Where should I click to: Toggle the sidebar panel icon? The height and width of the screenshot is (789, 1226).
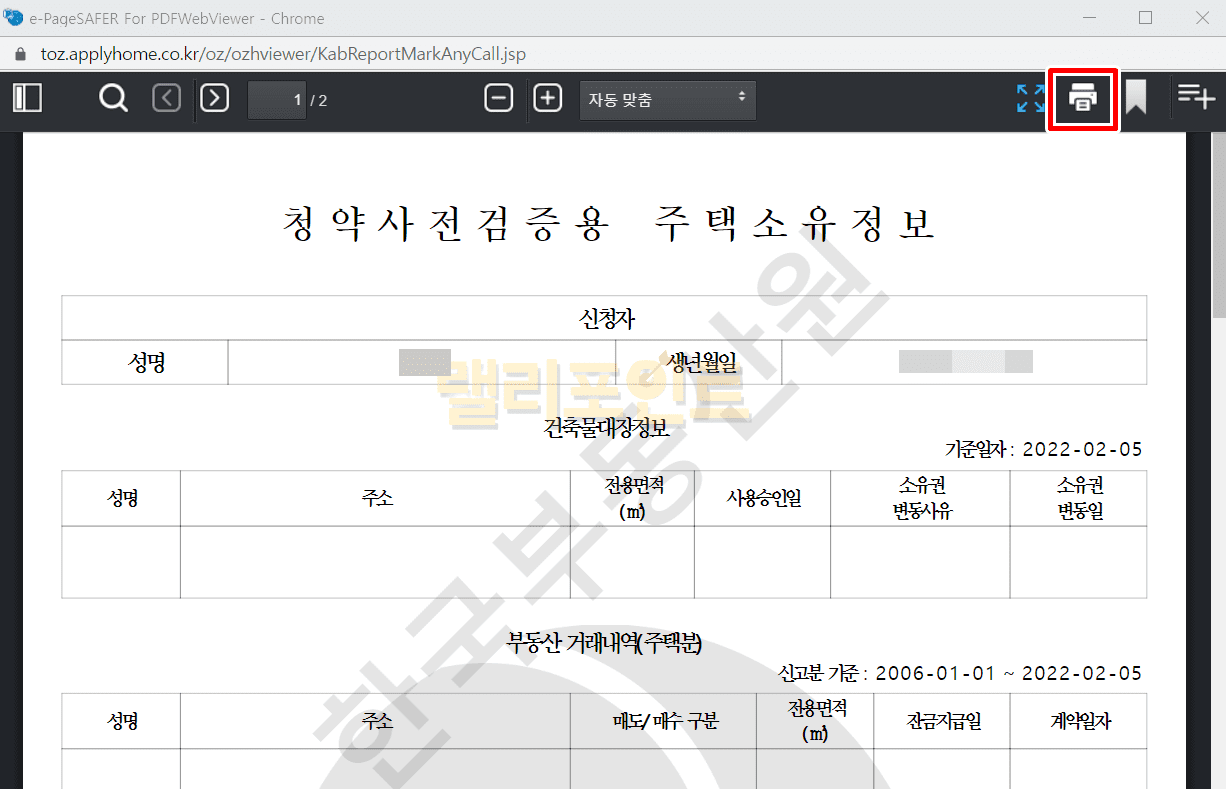coord(27,98)
